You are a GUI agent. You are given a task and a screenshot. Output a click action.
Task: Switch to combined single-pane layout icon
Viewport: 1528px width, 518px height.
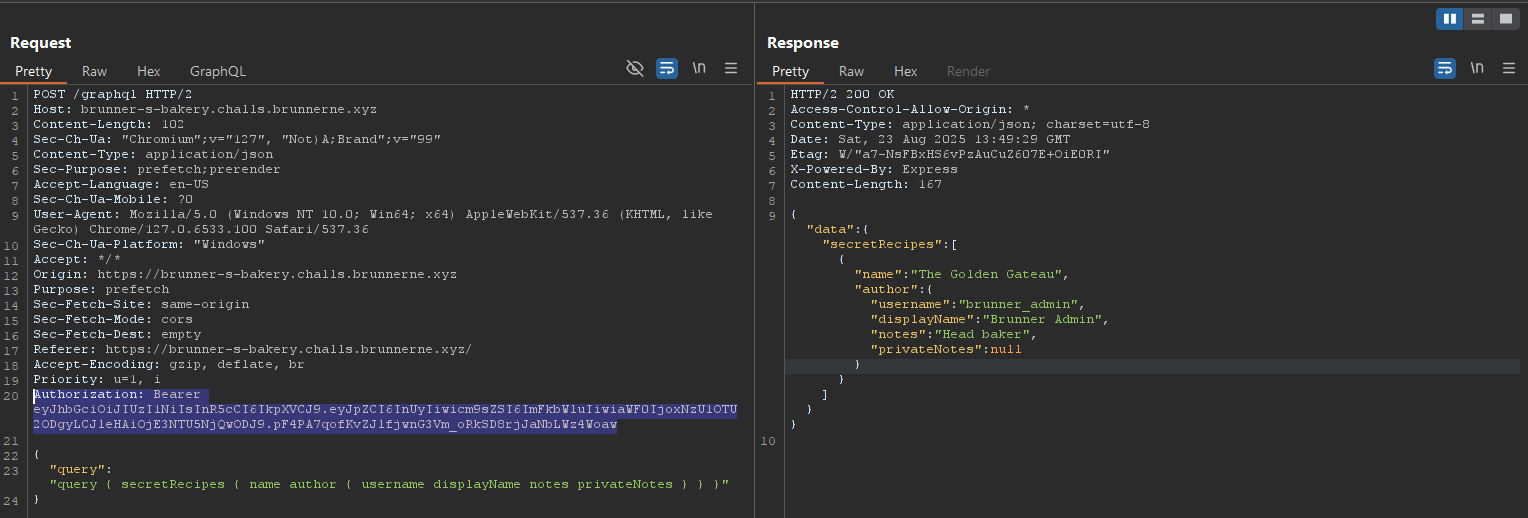(1504, 19)
